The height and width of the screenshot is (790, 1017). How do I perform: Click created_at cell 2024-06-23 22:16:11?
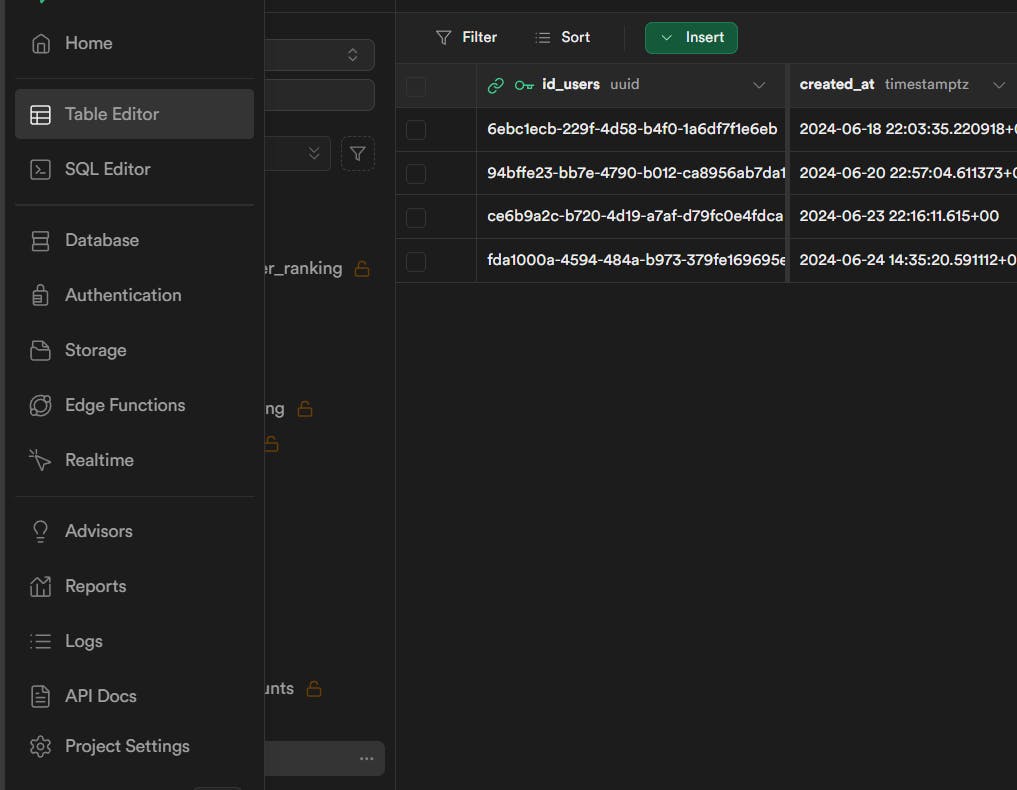(x=903, y=217)
